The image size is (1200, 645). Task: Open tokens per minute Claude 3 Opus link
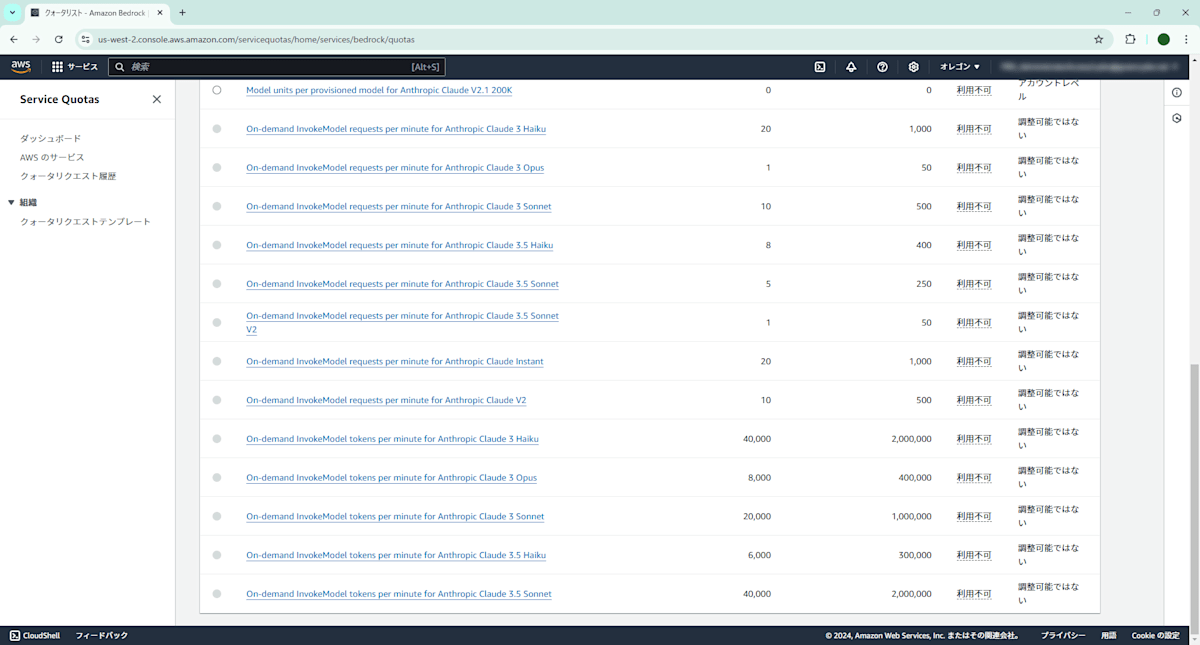(x=391, y=478)
